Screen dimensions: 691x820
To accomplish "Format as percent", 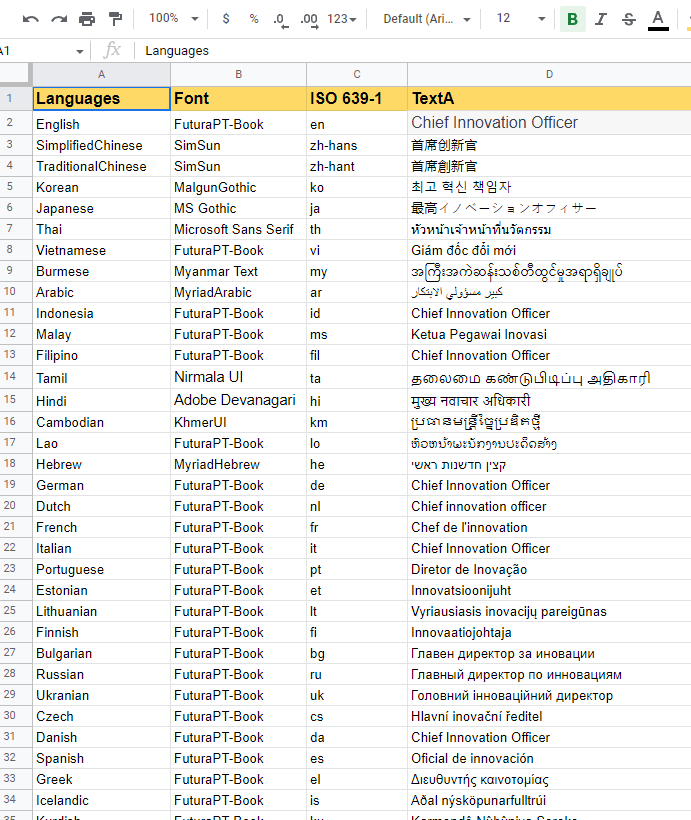I will tap(254, 19).
